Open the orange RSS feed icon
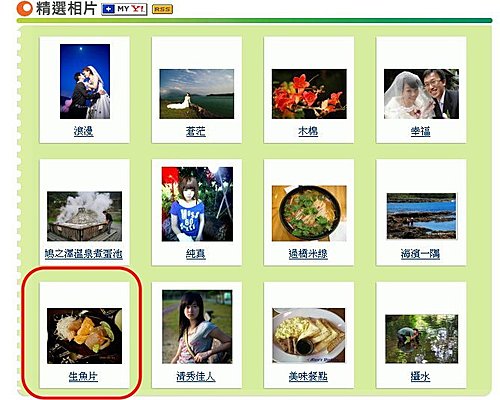500x400 pixels. [x=162, y=9]
